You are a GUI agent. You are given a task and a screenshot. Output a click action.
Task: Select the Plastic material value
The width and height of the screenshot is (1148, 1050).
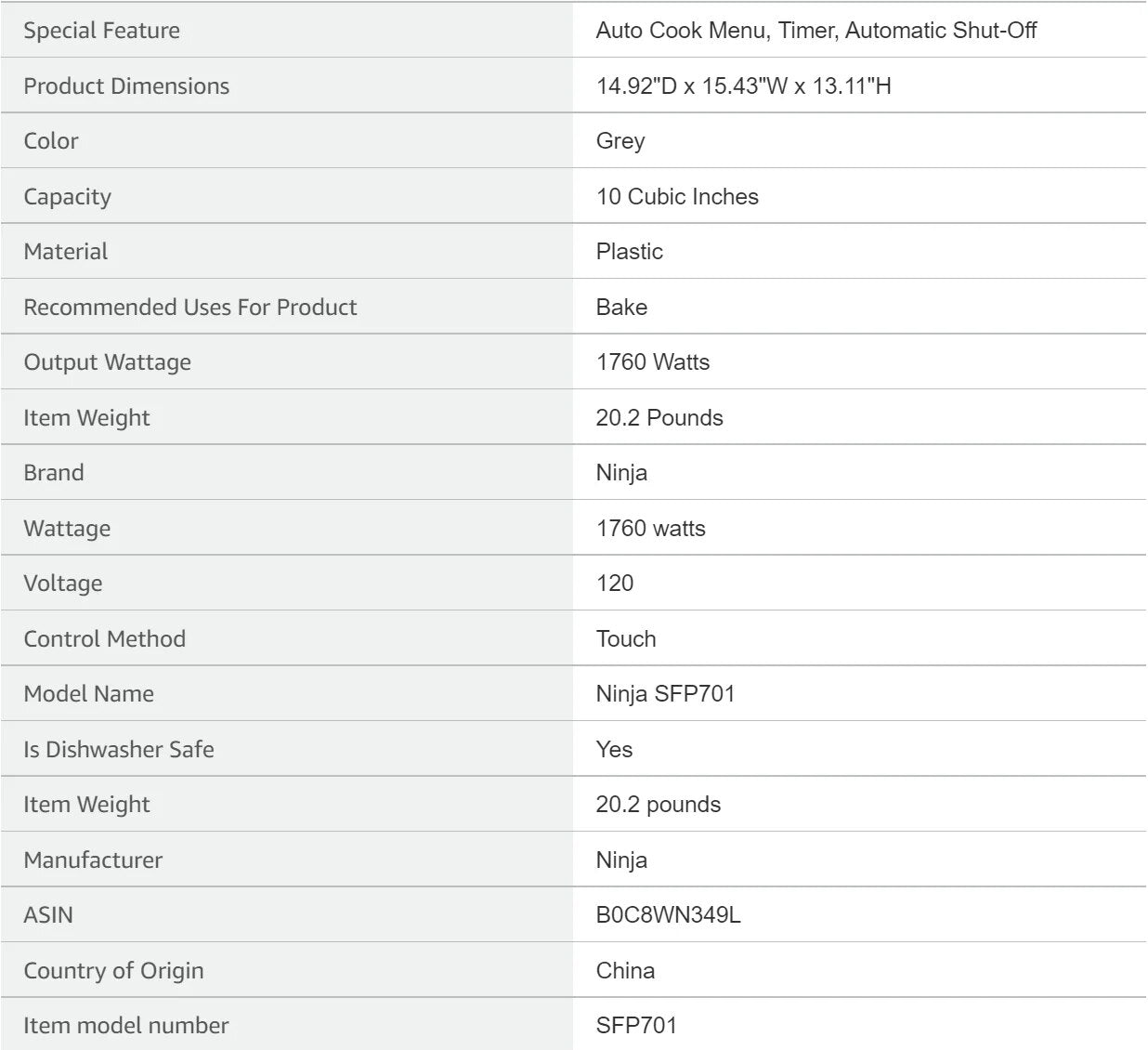point(629,252)
